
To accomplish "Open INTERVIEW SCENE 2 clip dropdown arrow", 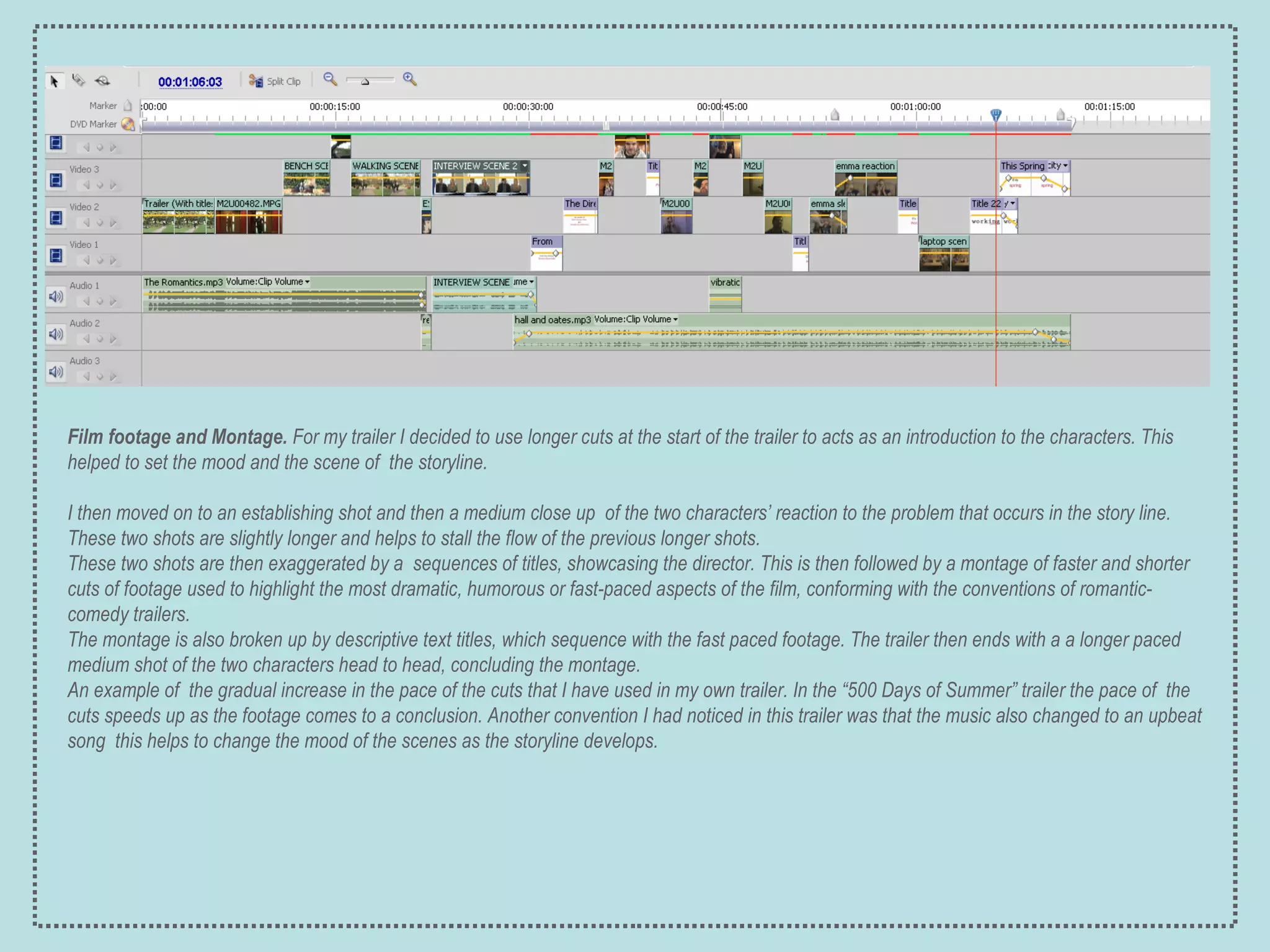I will click(525, 166).
